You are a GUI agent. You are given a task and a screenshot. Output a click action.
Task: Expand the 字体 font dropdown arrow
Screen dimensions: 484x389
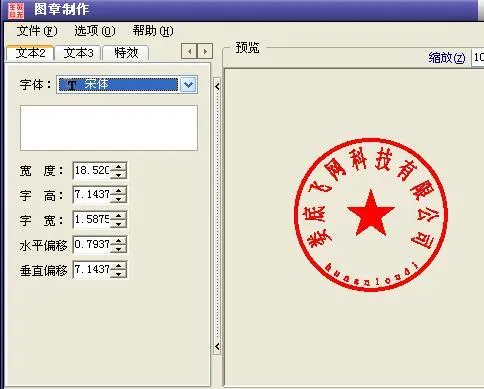coord(188,85)
